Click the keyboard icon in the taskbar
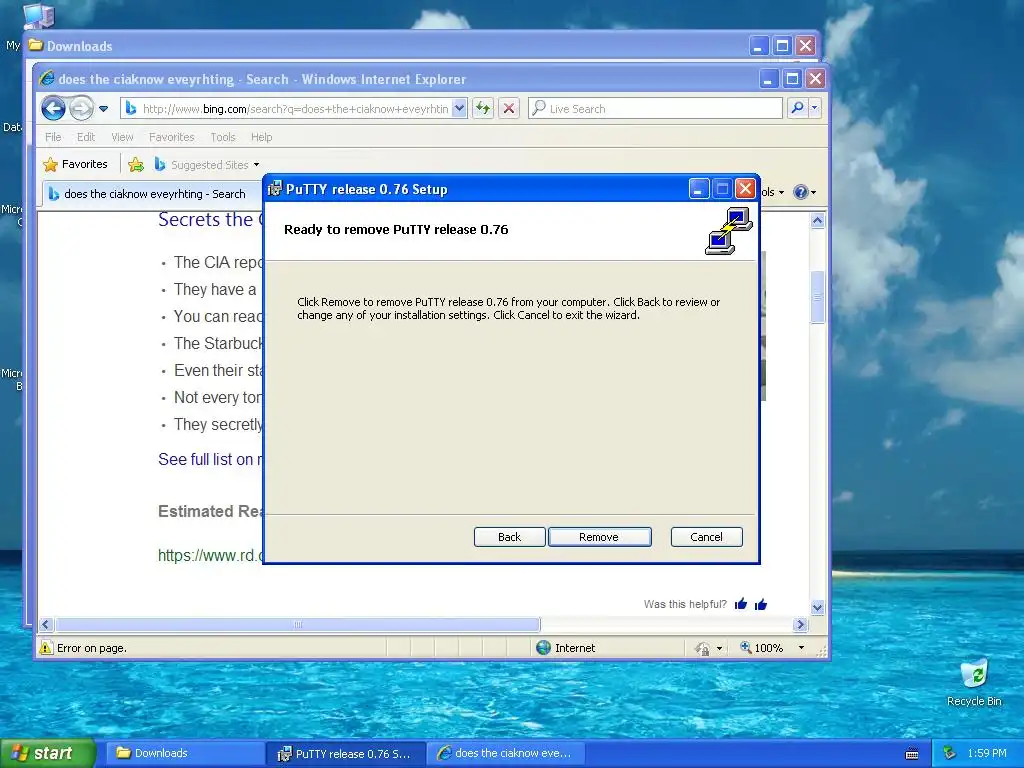 click(912, 754)
